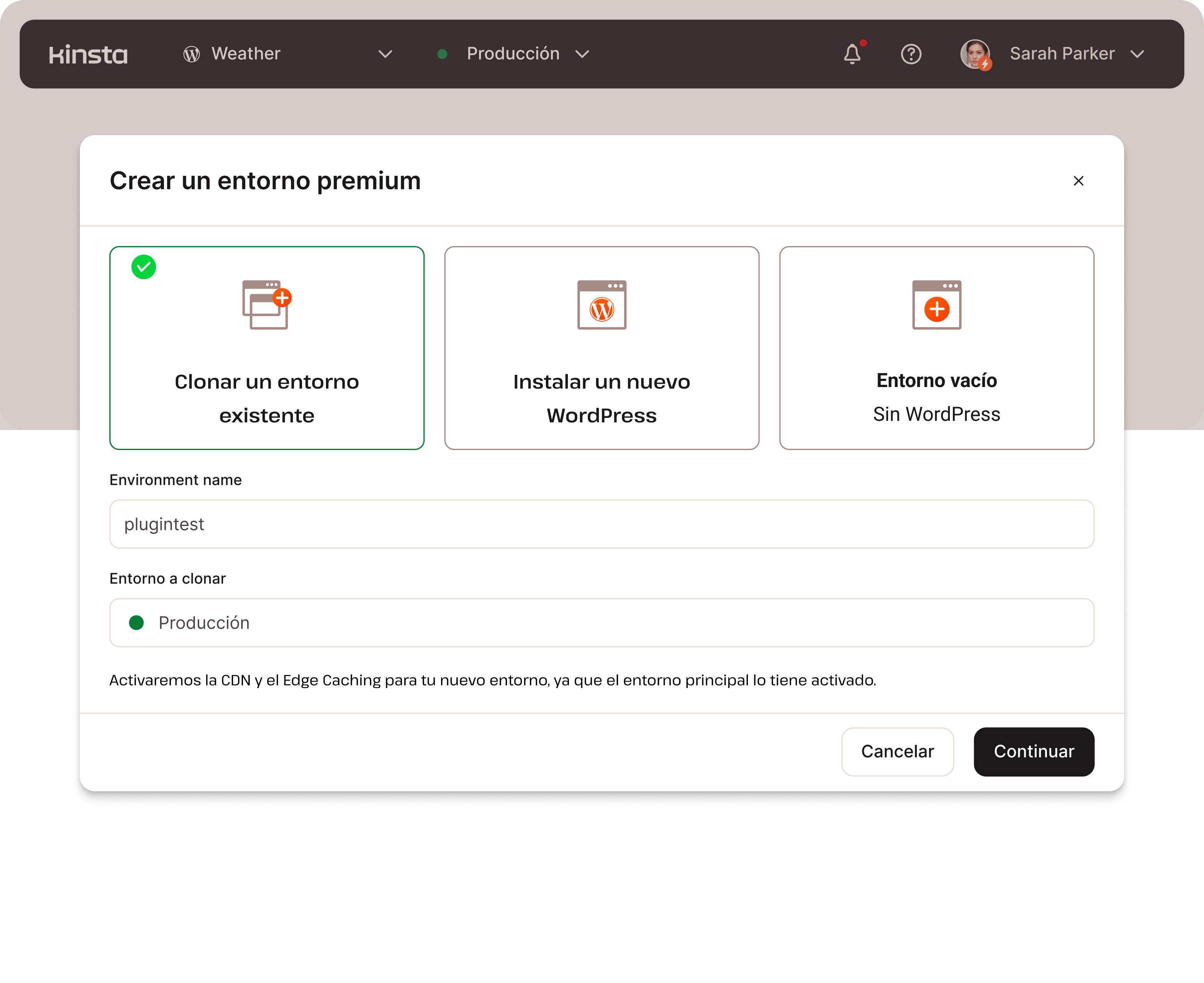1204x983 pixels.
Task: Click the empty environment plus icon
Action: tap(936, 304)
